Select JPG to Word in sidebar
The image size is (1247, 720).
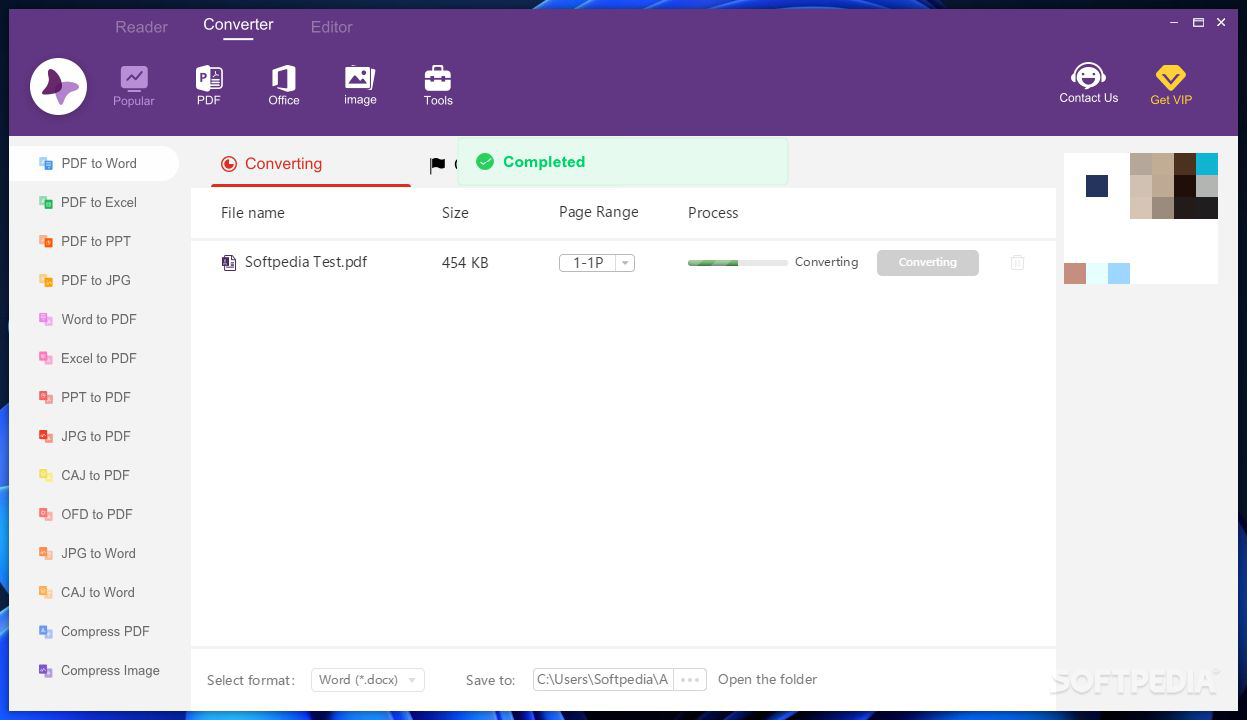pos(94,553)
